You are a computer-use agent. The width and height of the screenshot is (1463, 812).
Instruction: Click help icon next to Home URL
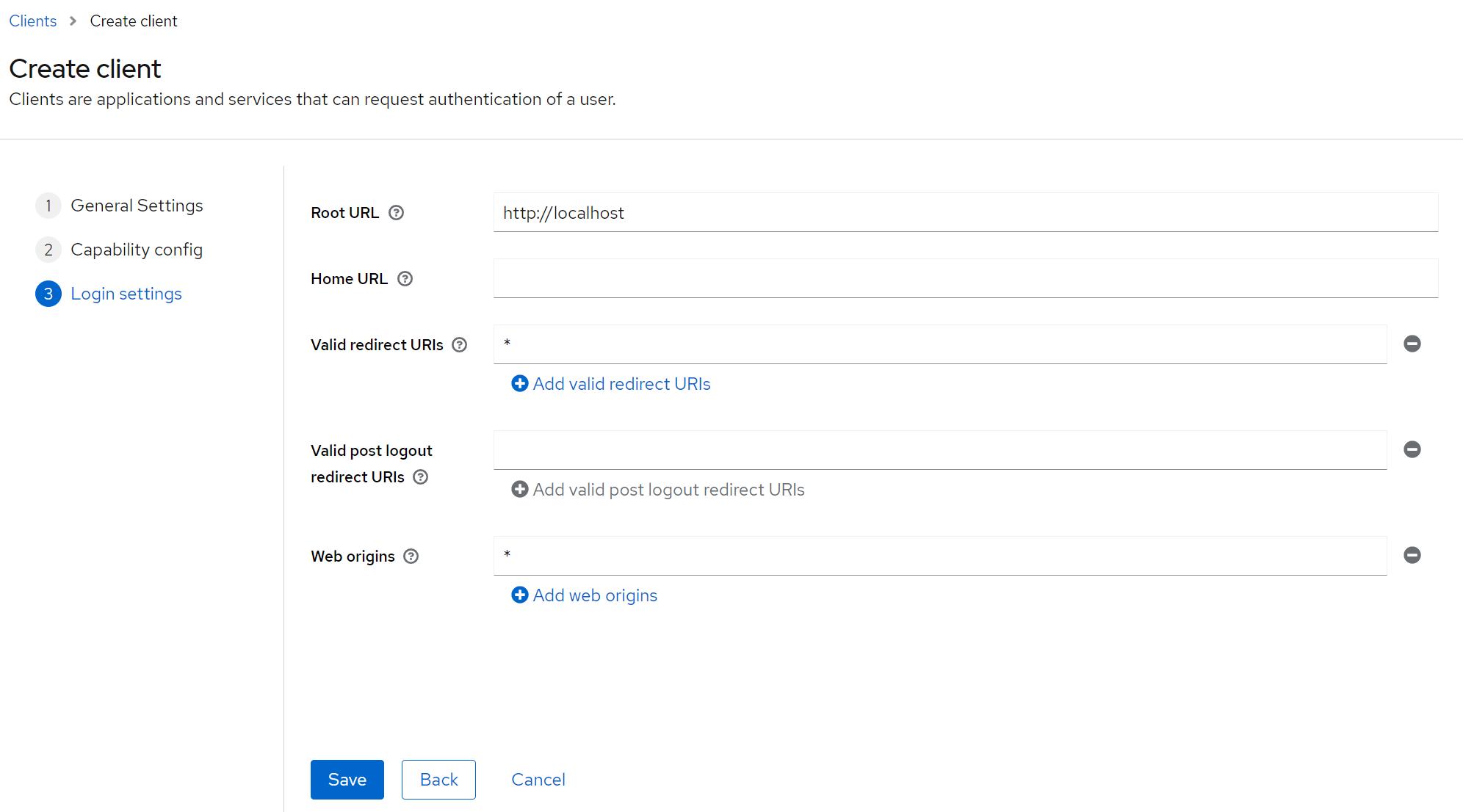click(405, 279)
